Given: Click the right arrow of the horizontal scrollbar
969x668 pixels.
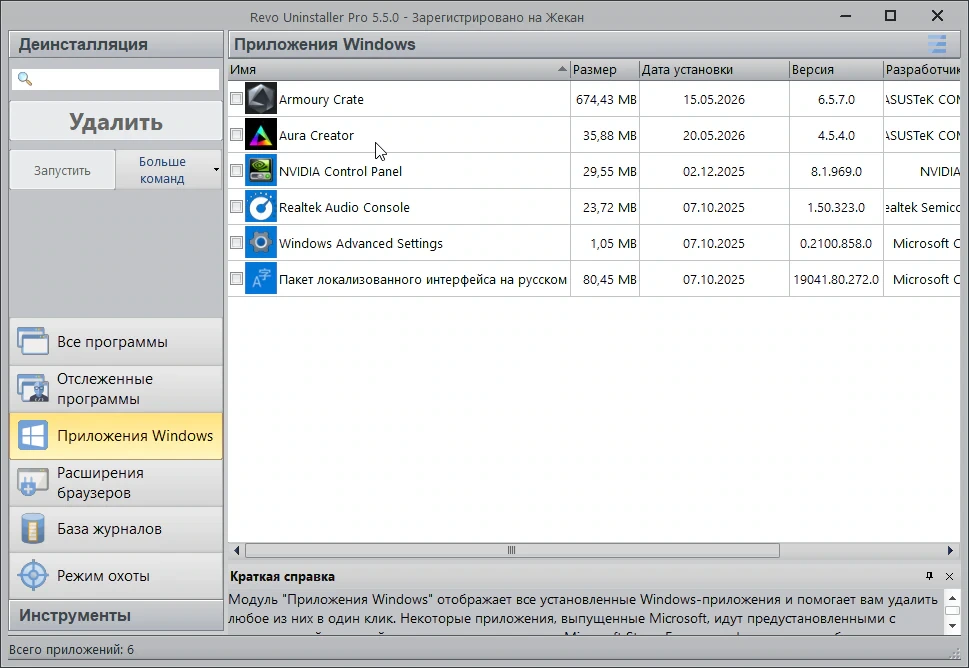Looking at the screenshot, I should coord(950,550).
